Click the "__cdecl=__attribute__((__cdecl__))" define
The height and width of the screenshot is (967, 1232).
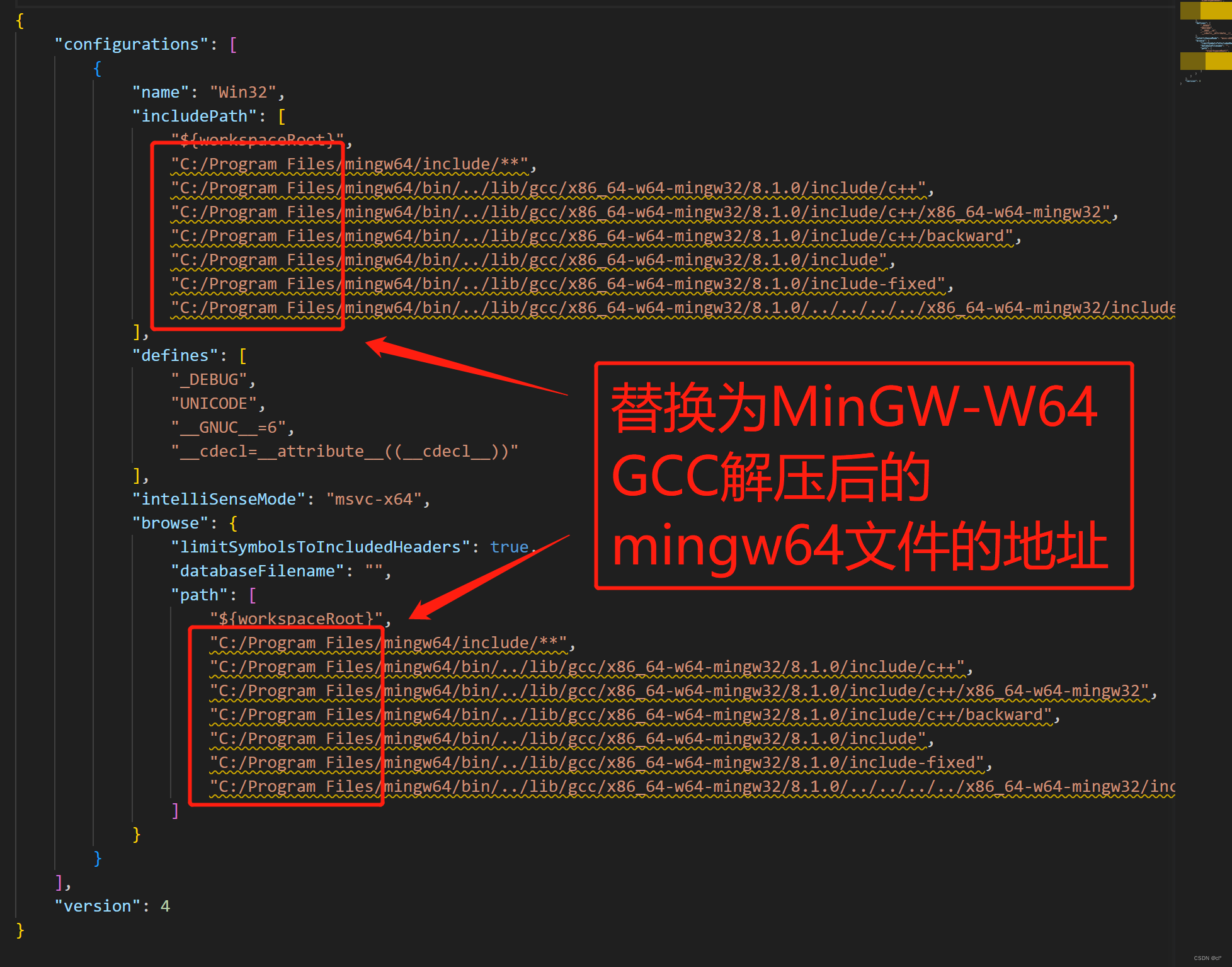tap(345, 451)
